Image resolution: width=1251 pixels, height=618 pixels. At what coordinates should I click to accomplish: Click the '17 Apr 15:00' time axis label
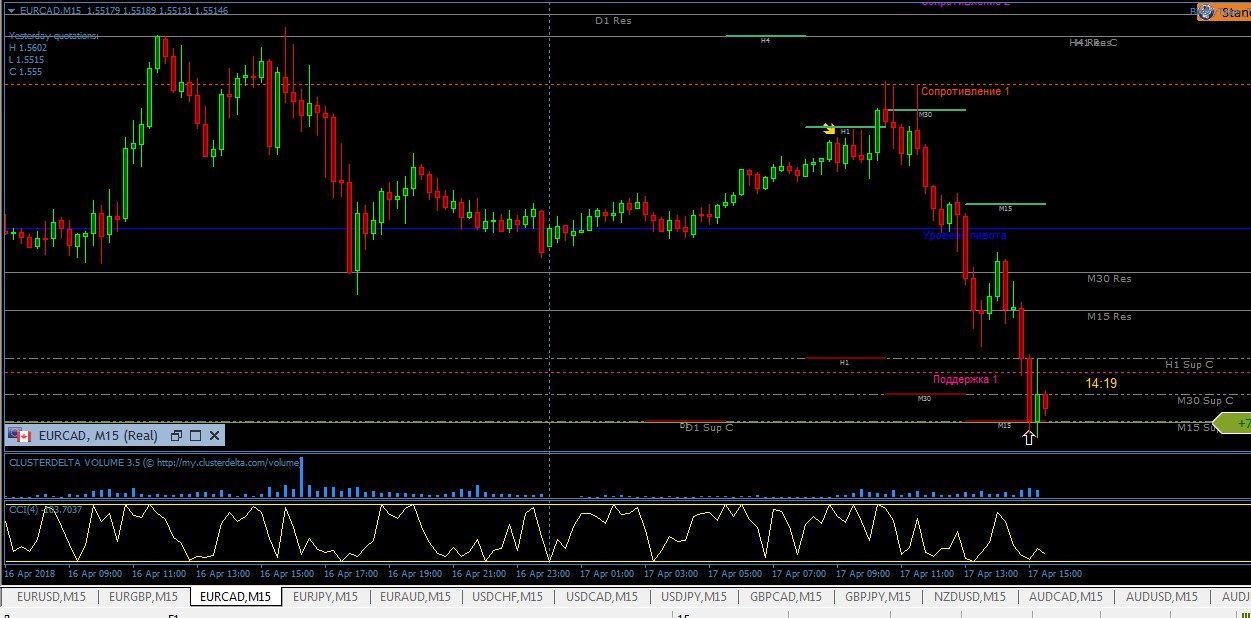(x=1056, y=574)
